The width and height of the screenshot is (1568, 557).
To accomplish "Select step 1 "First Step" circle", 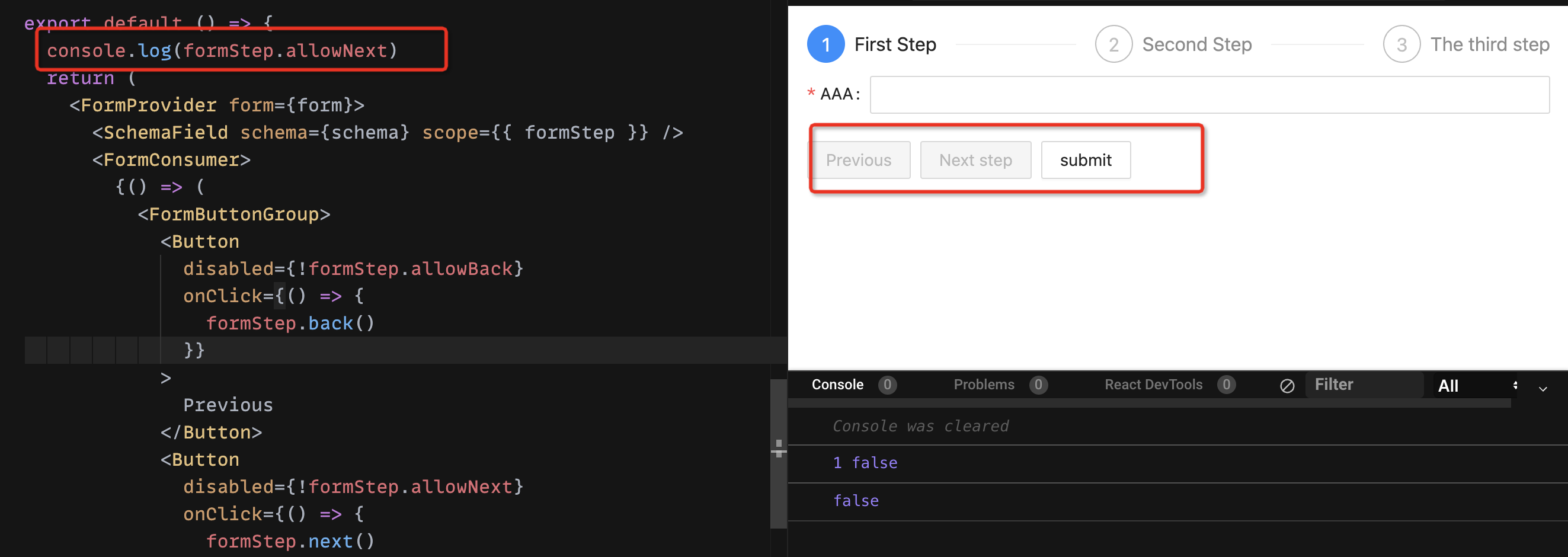I will pyautogui.click(x=825, y=44).
